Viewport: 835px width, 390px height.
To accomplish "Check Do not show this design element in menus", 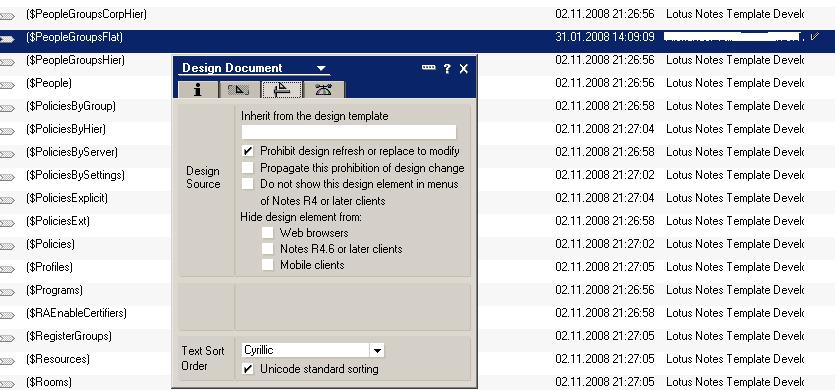I will (247, 184).
